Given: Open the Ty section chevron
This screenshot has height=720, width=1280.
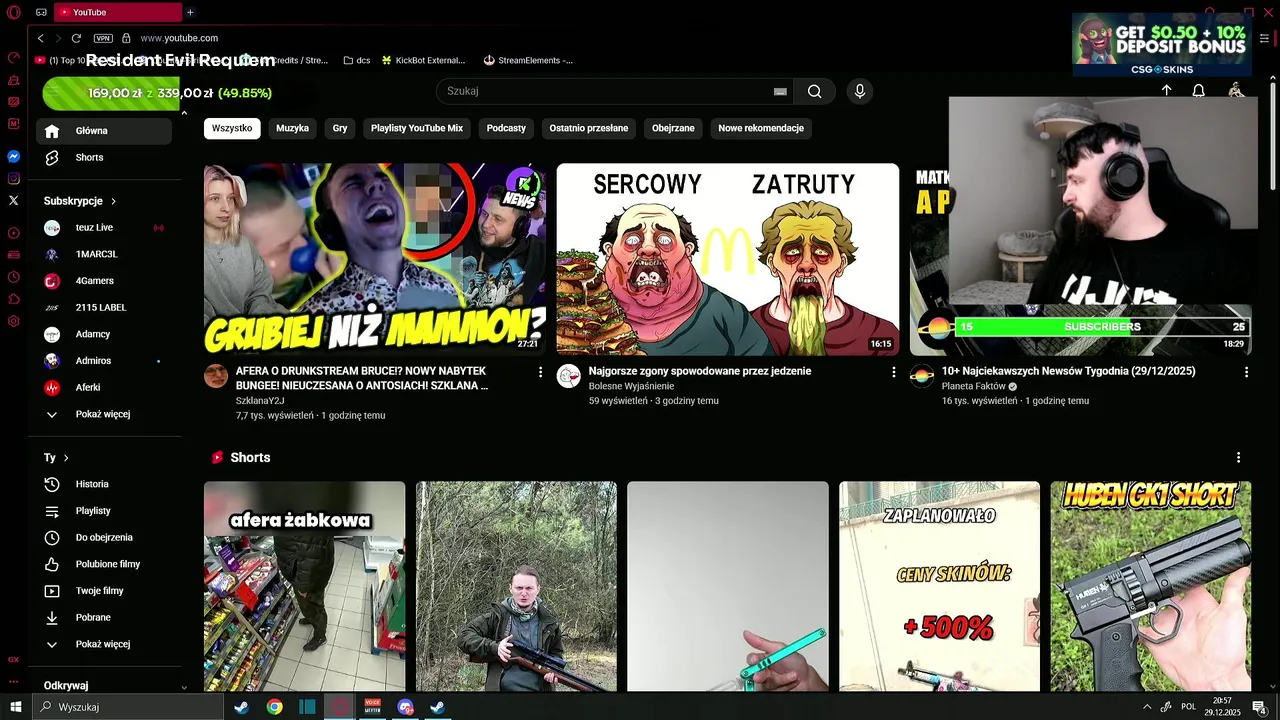Looking at the screenshot, I should [66, 458].
